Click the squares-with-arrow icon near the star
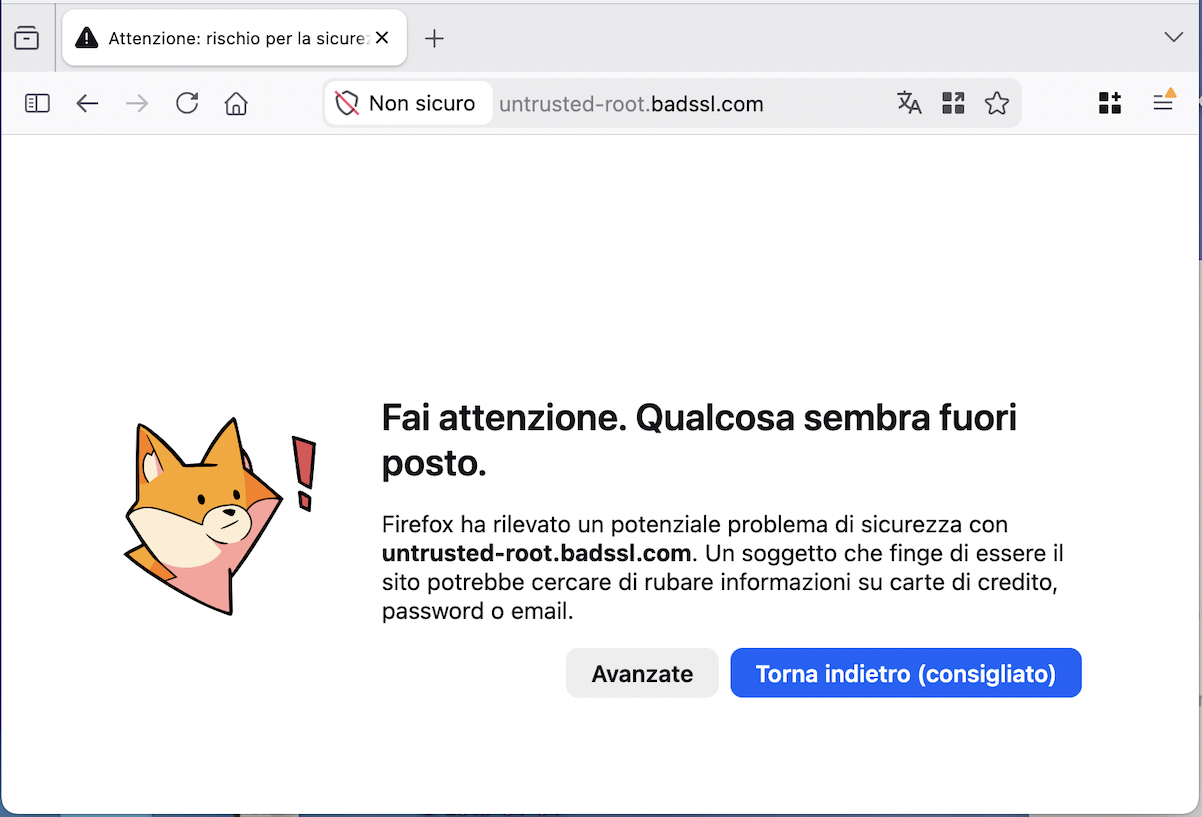Viewport: 1202px width, 817px height. [953, 103]
